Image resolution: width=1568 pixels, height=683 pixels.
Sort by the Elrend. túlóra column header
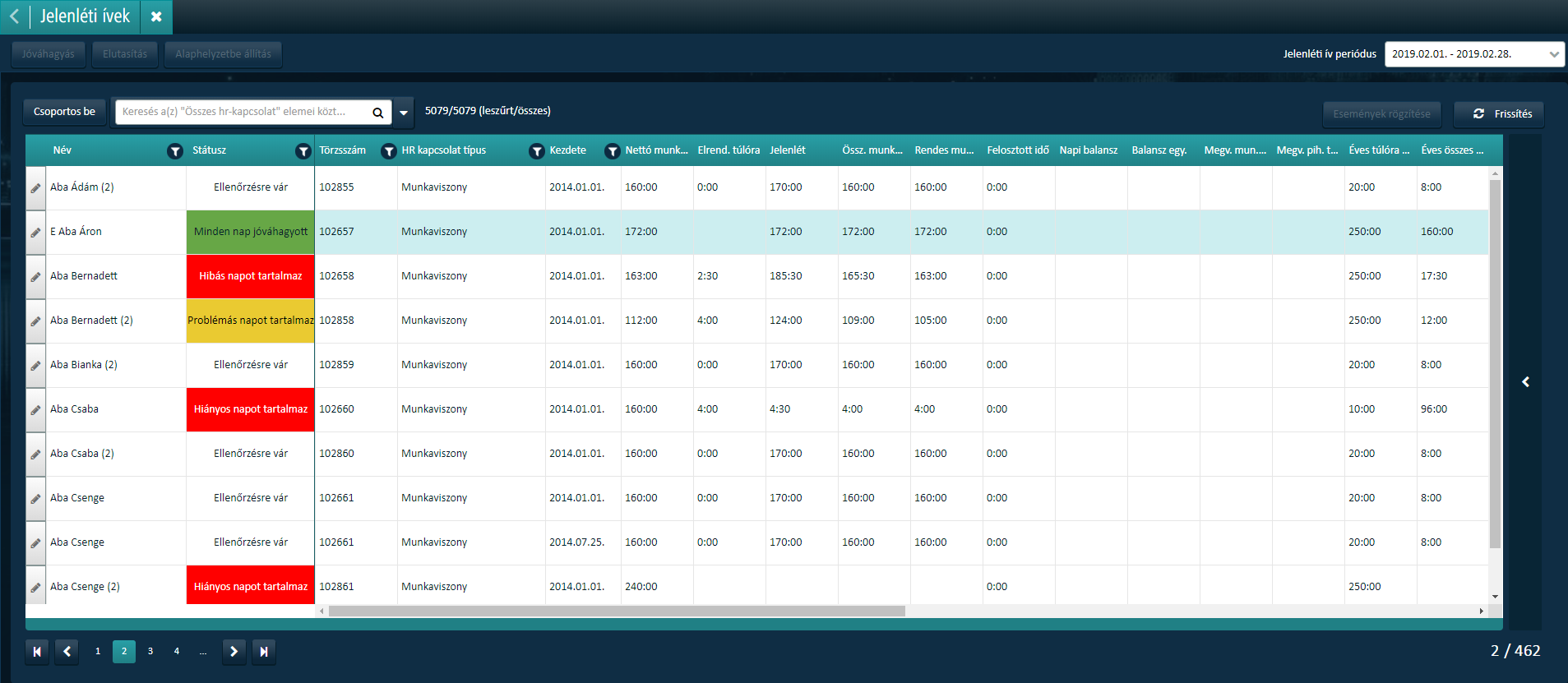(x=728, y=150)
